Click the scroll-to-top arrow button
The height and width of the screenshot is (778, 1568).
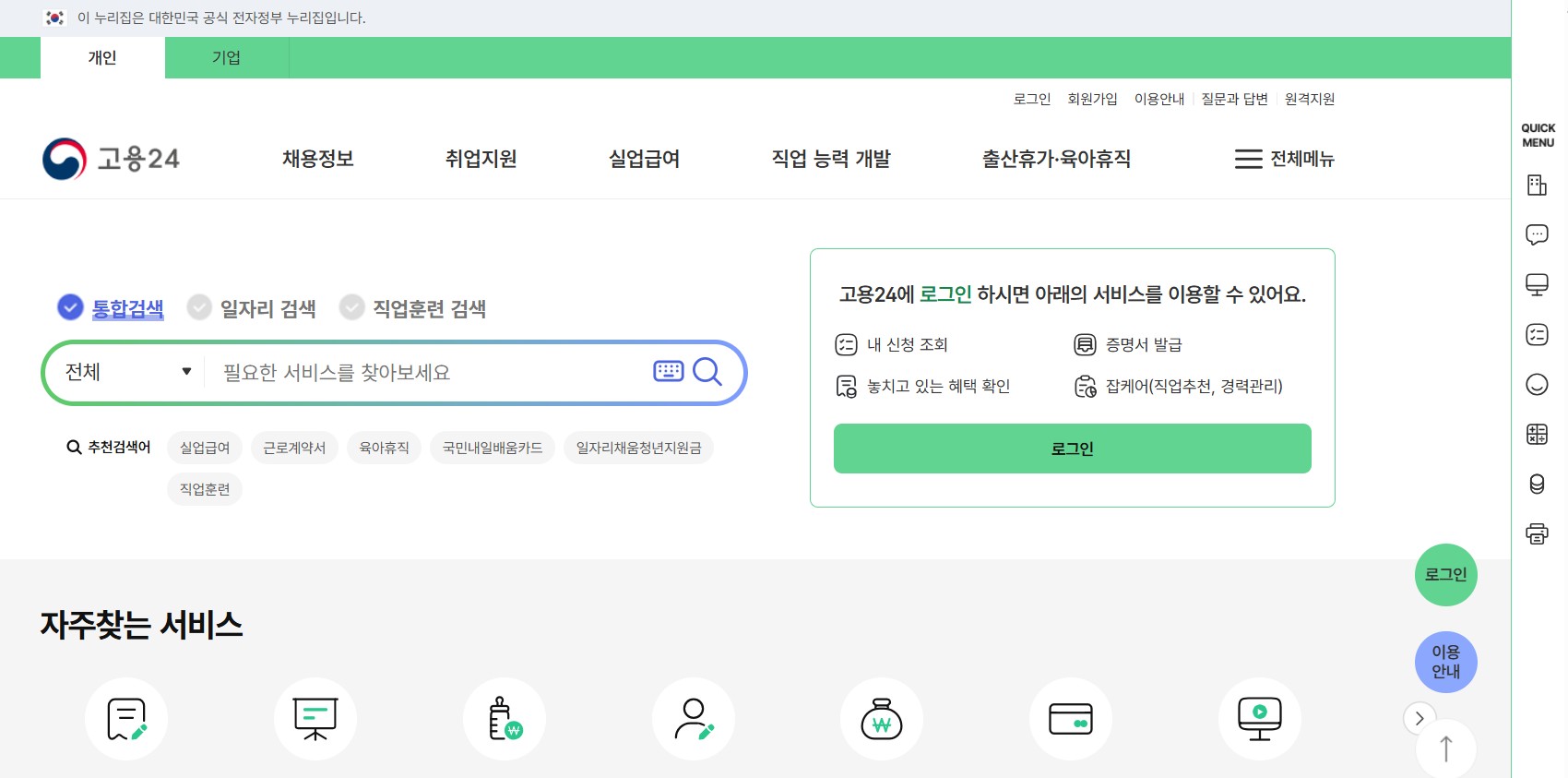pos(1445,748)
